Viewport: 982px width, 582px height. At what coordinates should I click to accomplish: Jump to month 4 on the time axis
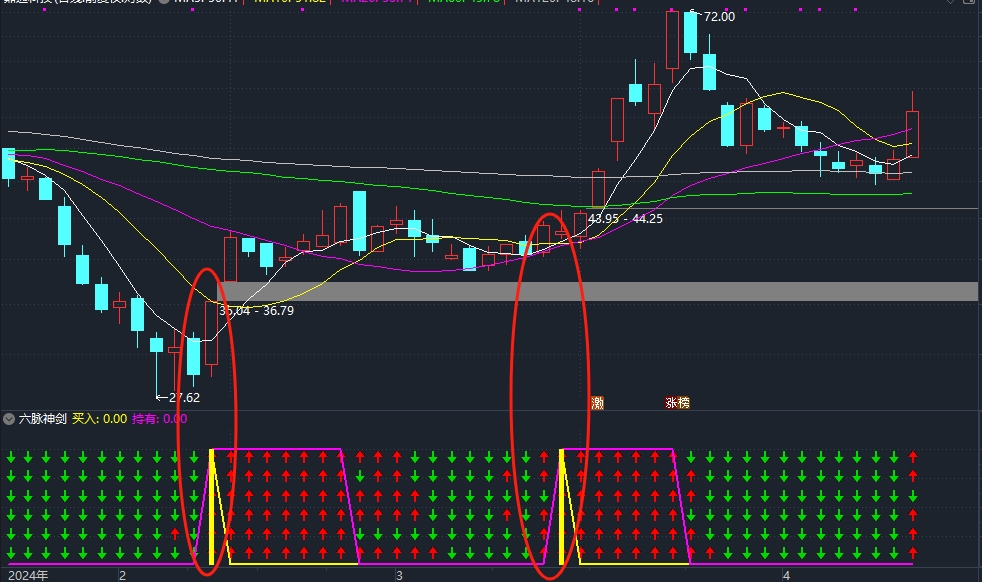click(x=786, y=575)
